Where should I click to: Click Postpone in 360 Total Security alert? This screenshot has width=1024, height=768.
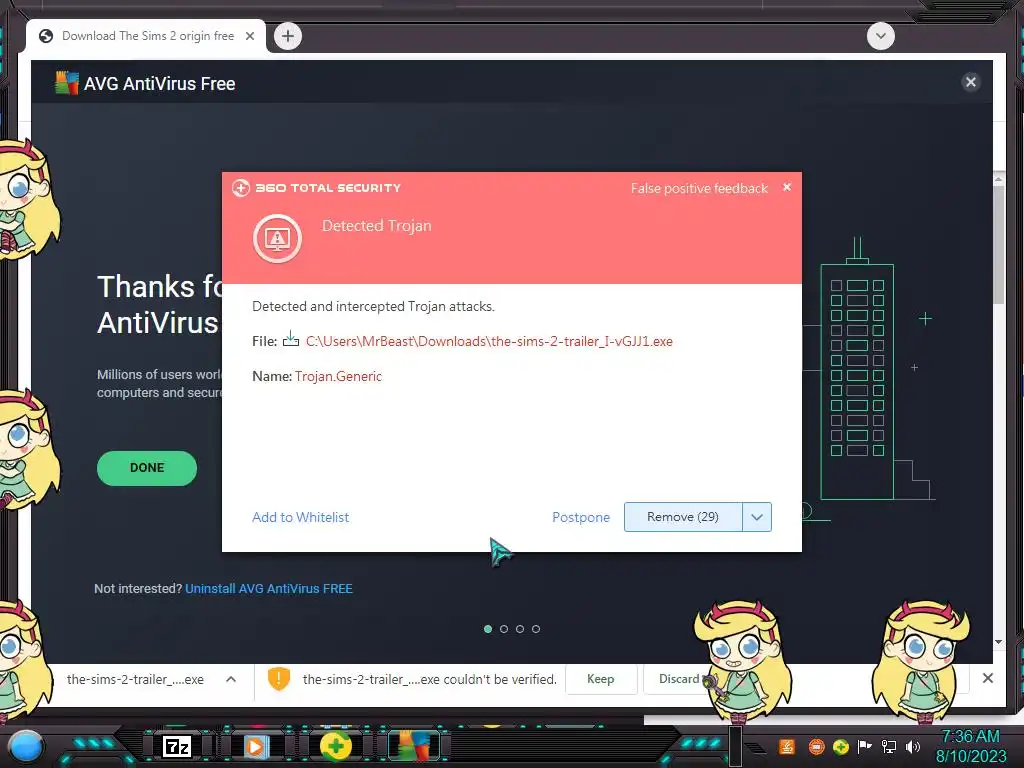coord(581,517)
